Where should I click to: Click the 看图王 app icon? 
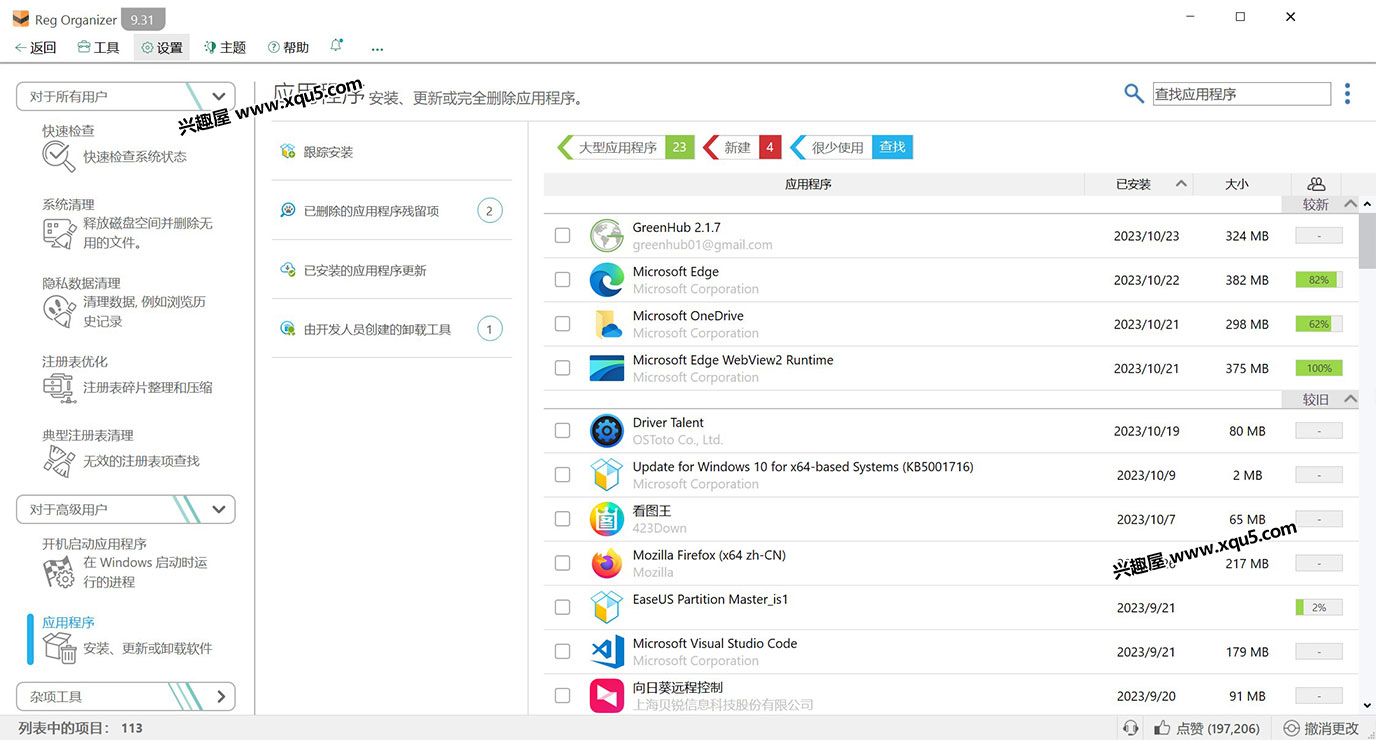coord(607,519)
